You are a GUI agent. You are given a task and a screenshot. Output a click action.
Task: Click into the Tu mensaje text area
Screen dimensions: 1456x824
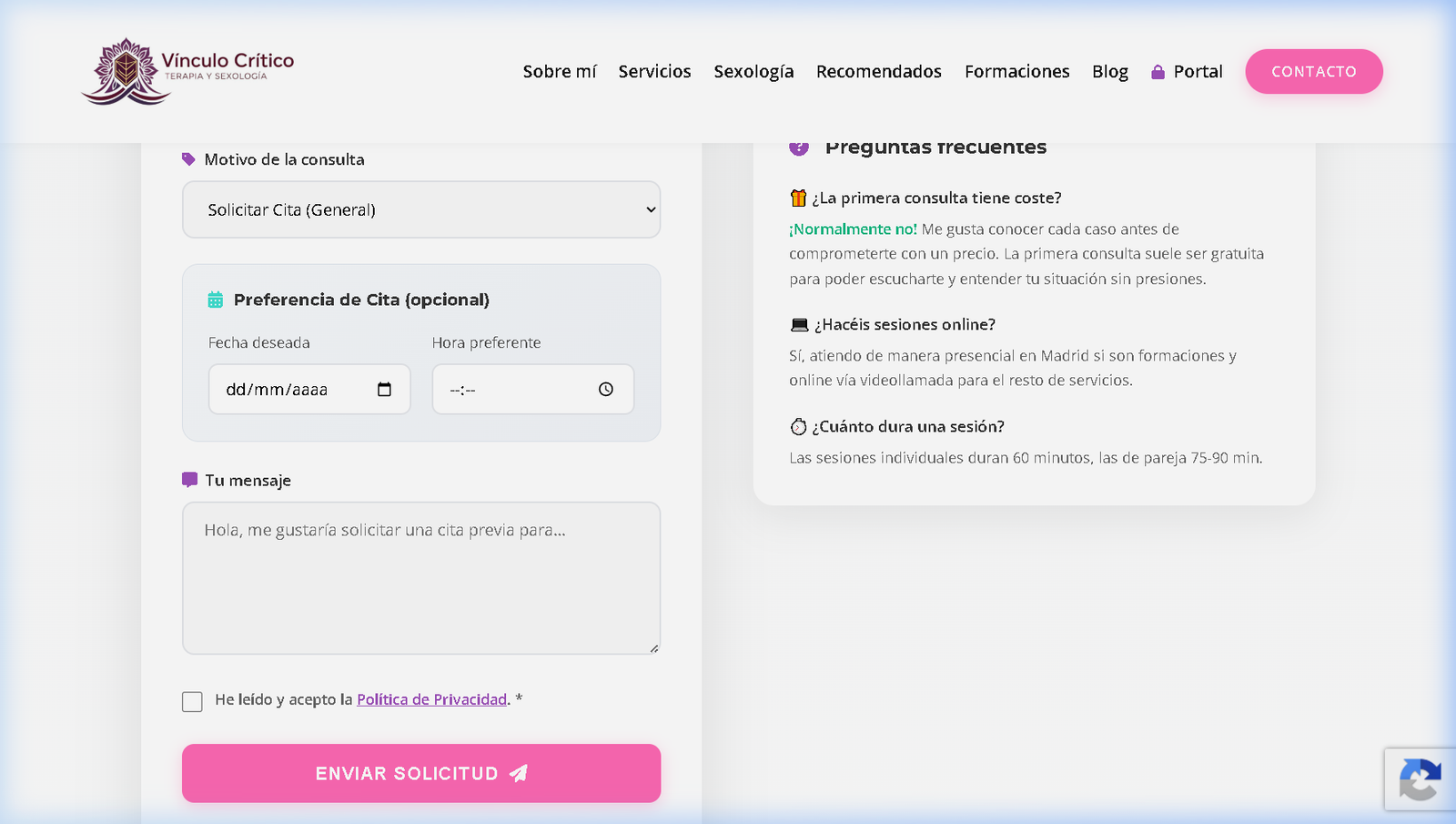coord(421,578)
